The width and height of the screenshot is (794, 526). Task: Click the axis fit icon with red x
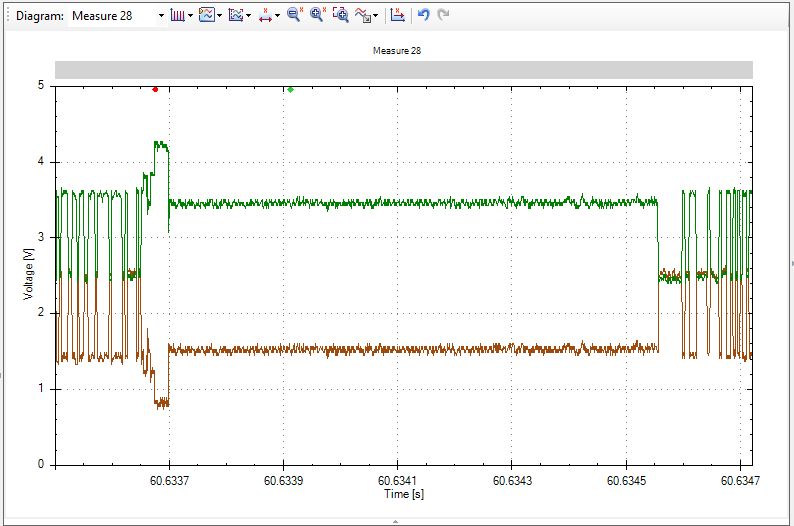point(398,15)
